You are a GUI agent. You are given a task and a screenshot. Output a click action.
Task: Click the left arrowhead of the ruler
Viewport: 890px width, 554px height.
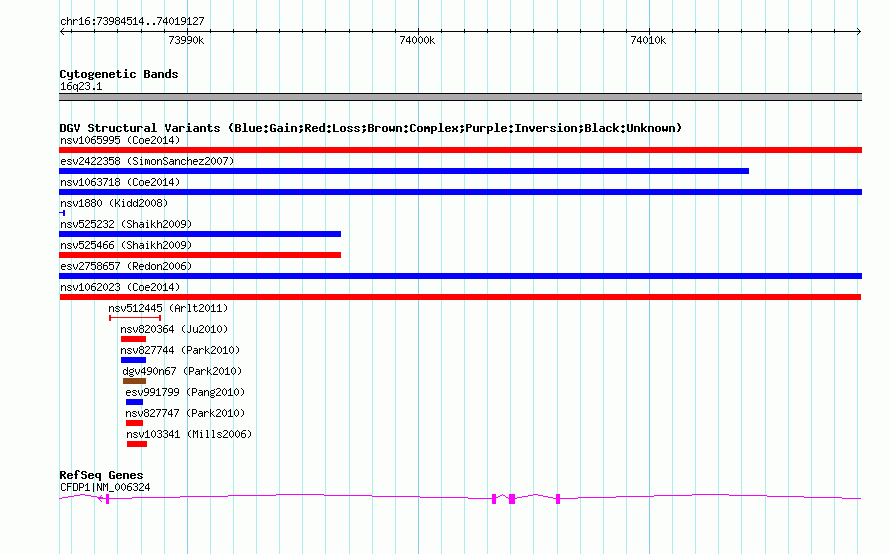point(62,31)
